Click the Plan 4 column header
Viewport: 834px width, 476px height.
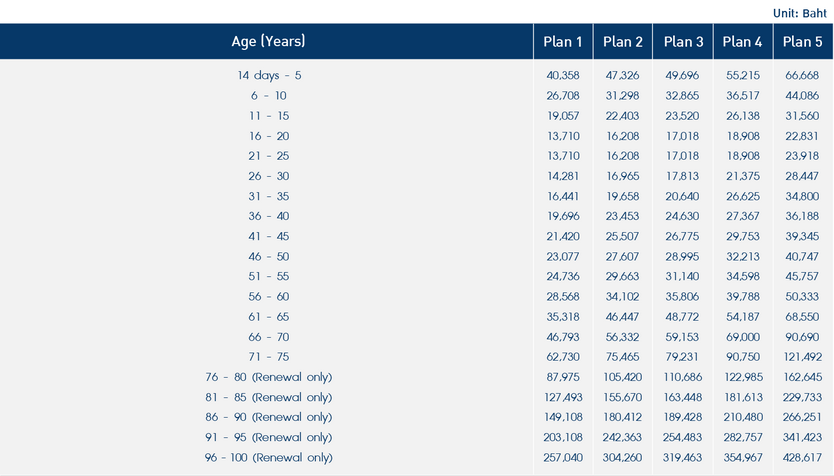pos(743,42)
